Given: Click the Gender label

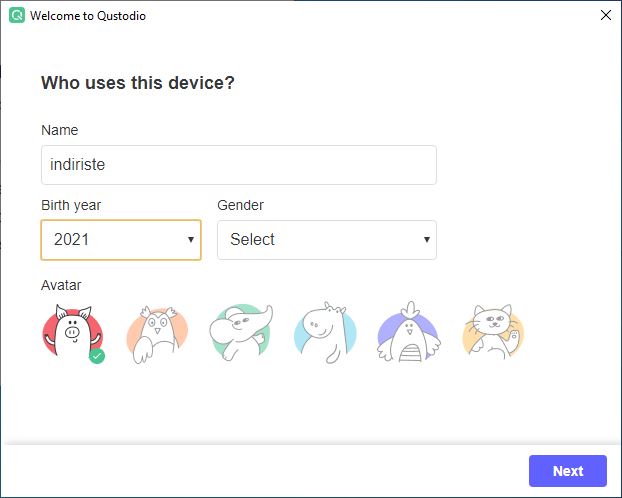Looking at the screenshot, I should [x=240, y=205].
